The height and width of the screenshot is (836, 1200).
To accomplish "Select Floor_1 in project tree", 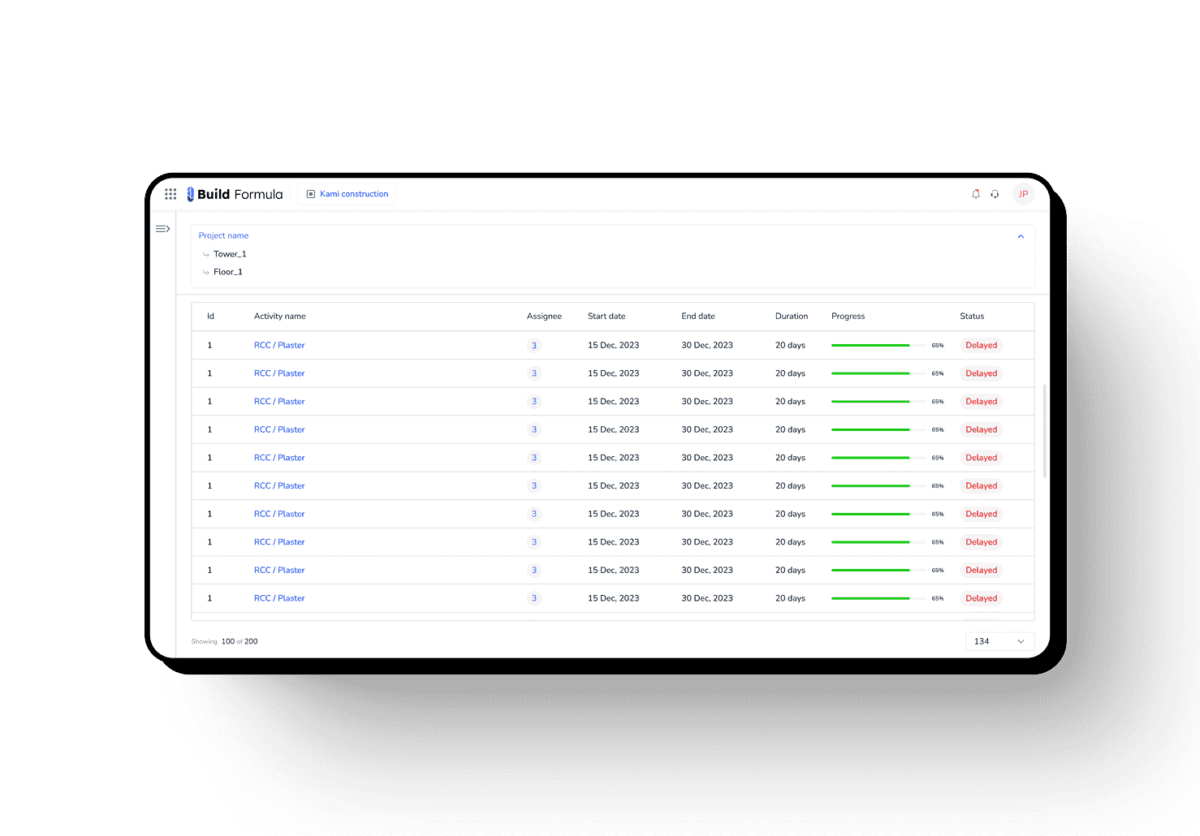I will pyautogui.click(x=228, y=272).
